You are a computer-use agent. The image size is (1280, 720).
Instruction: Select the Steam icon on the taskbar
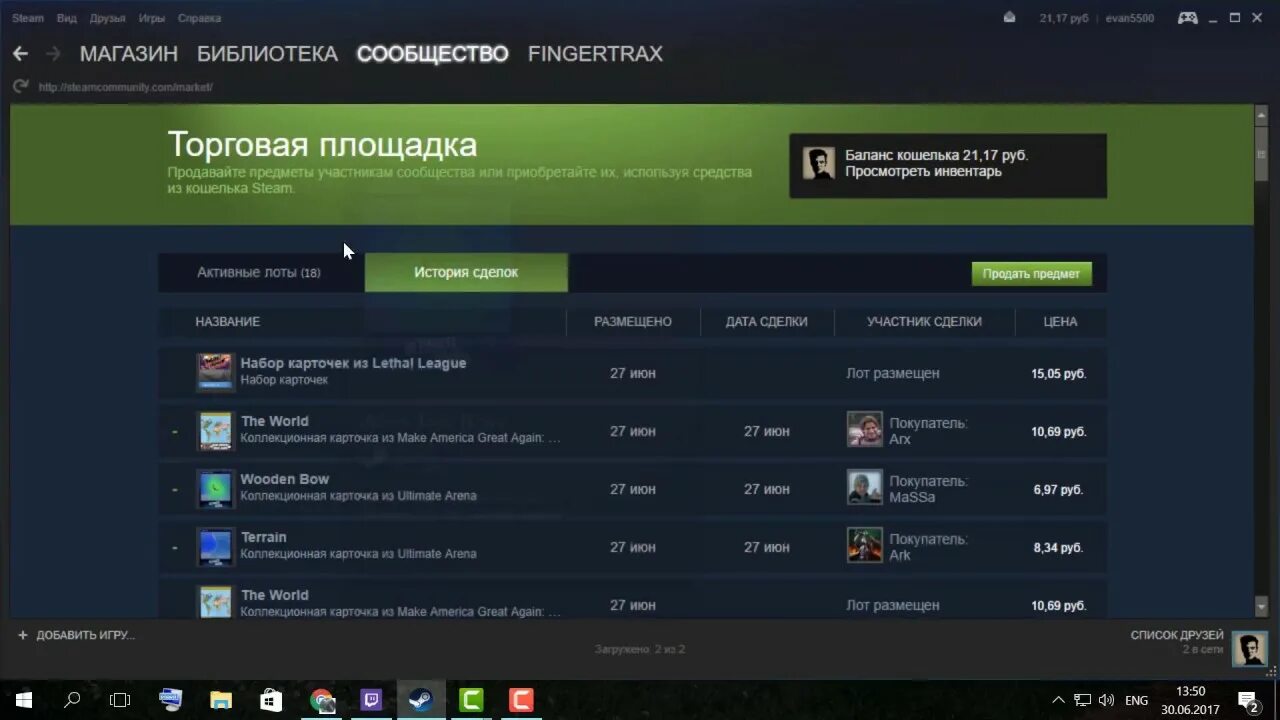(421, 700)
